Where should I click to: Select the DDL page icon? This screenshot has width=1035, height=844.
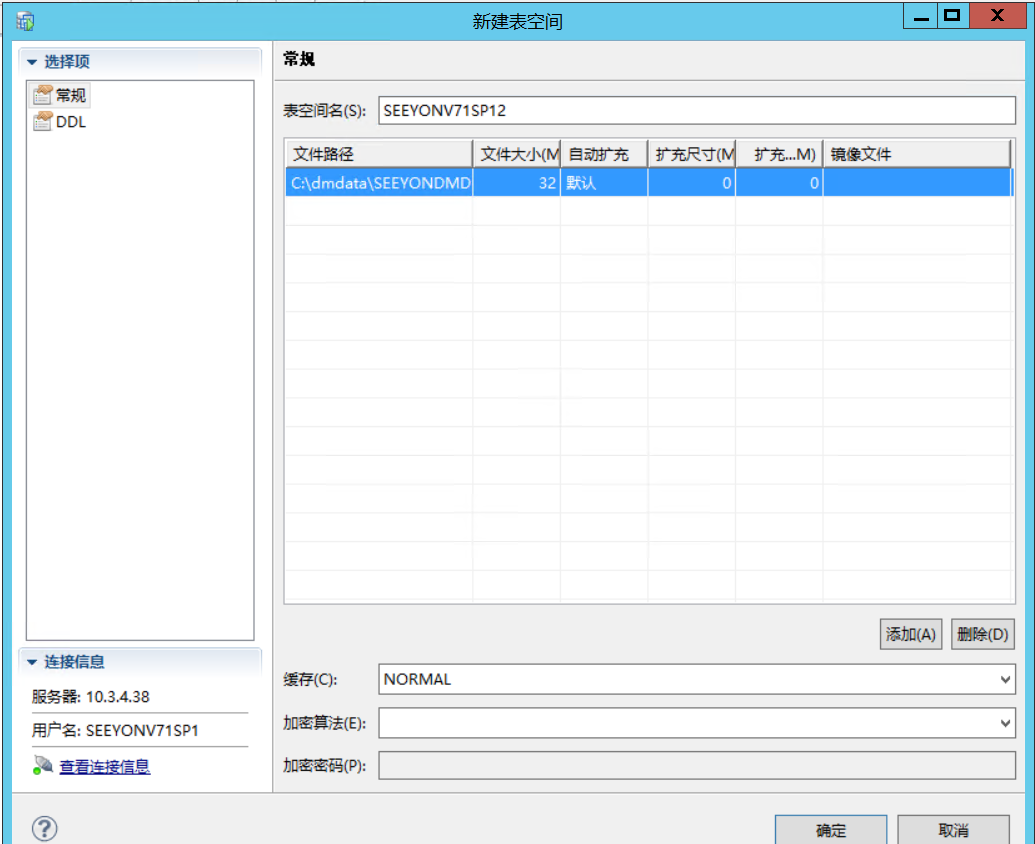tap(42, 121)
